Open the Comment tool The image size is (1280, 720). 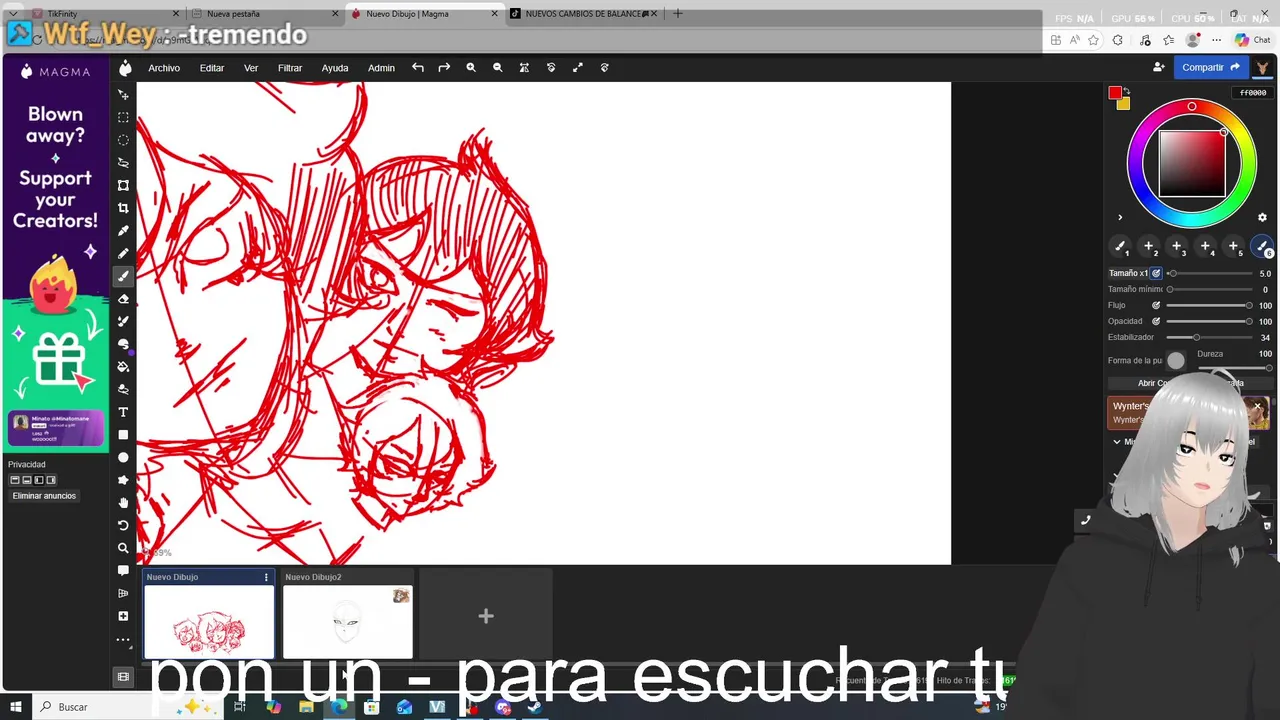click(123, 571)
